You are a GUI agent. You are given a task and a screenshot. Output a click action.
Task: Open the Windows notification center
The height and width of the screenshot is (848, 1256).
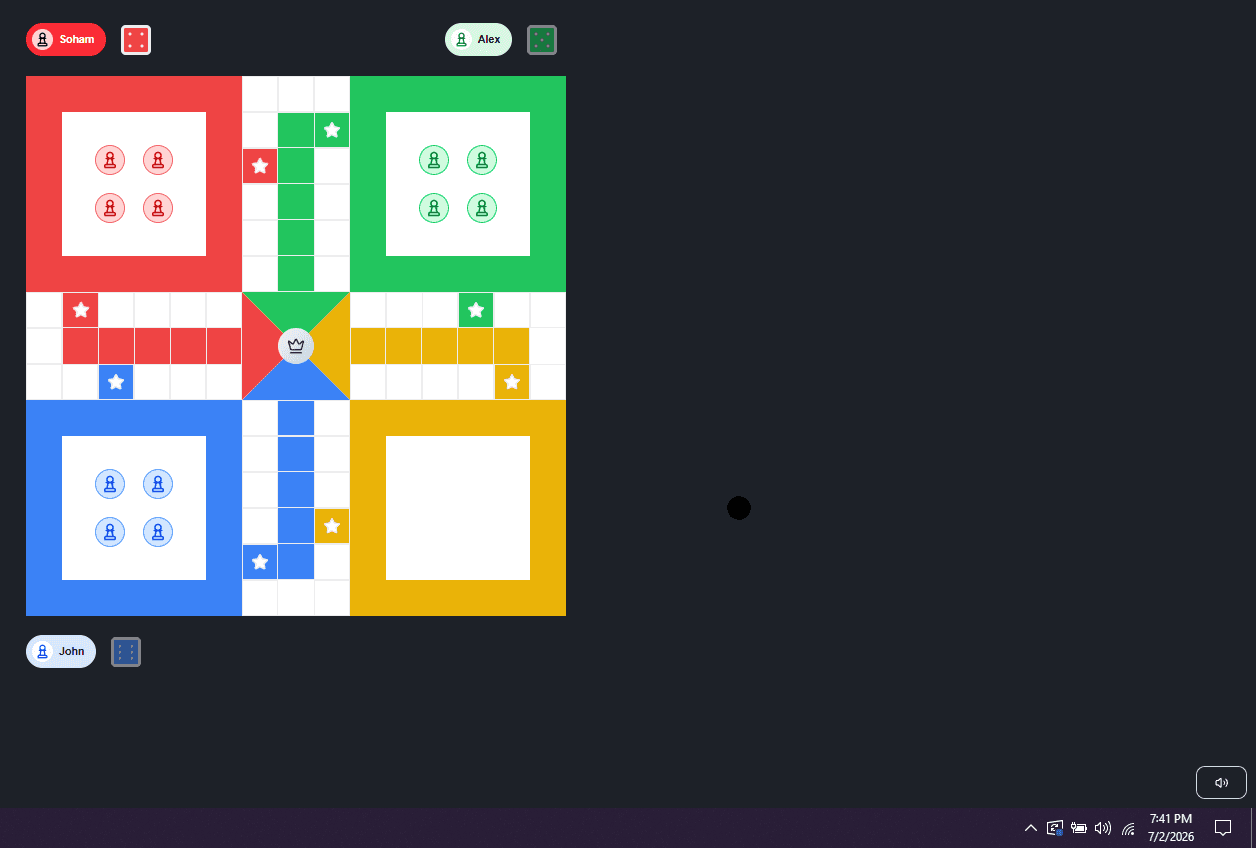(x=1222, y=828)
